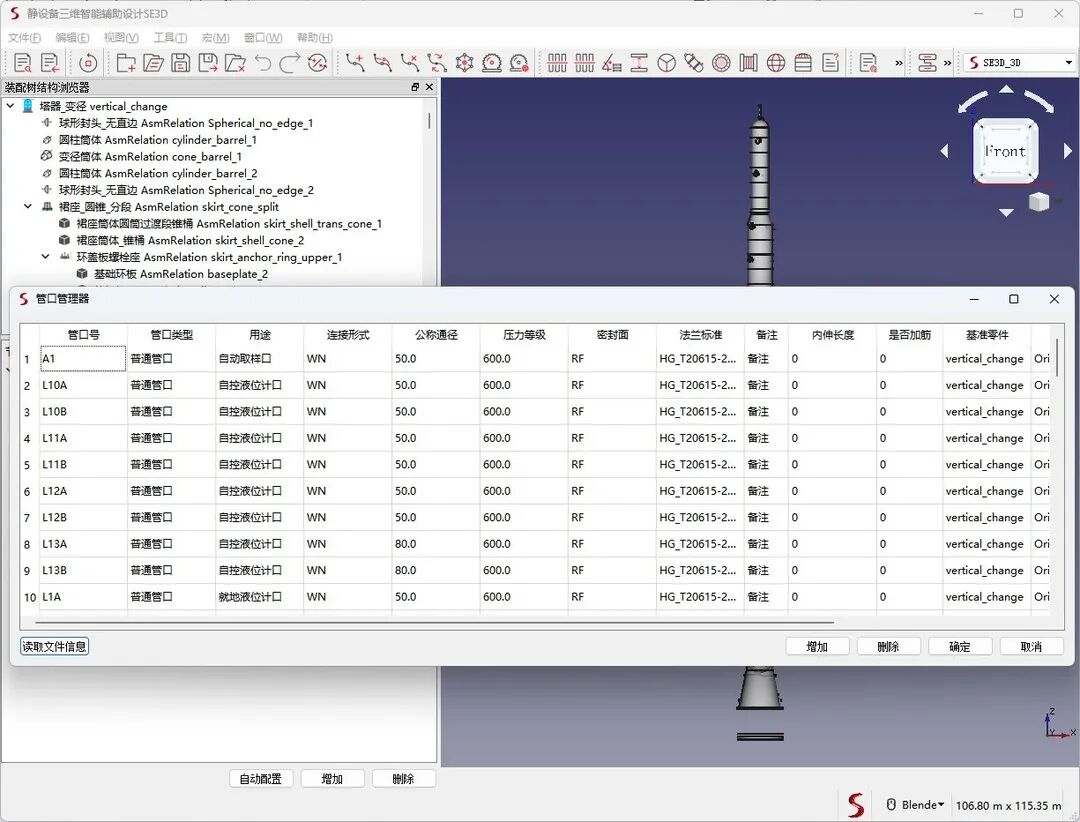
Task: Select the A1 管口号 cell
Action: 83,358
